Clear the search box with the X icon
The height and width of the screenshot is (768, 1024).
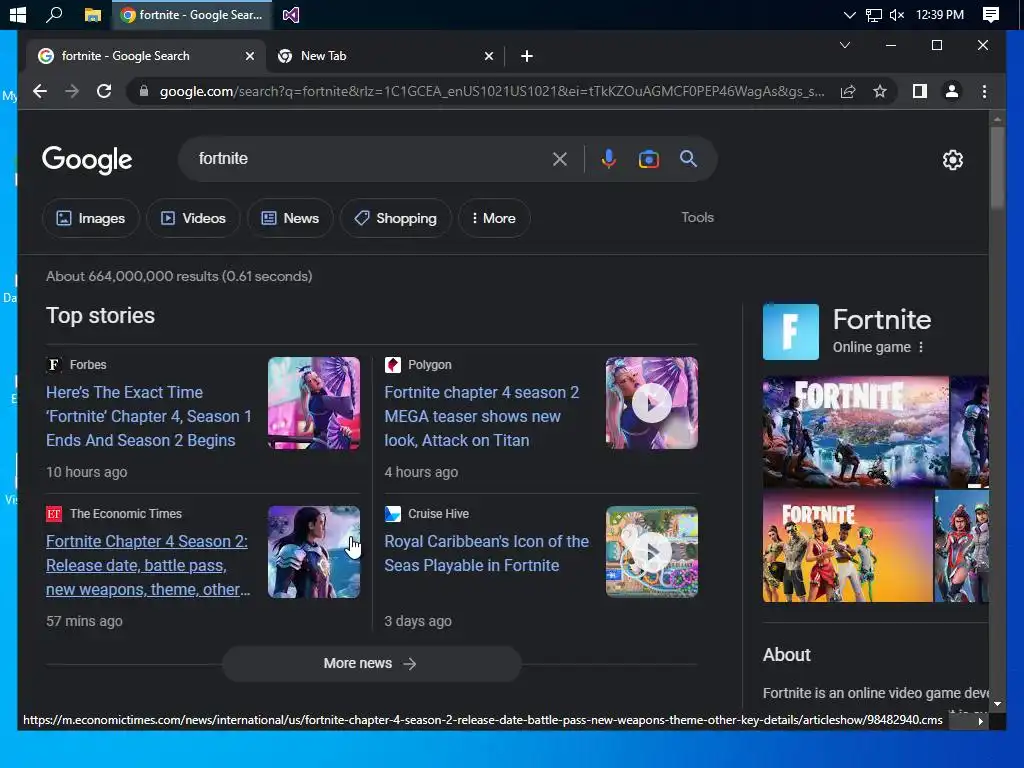(560, 159)
